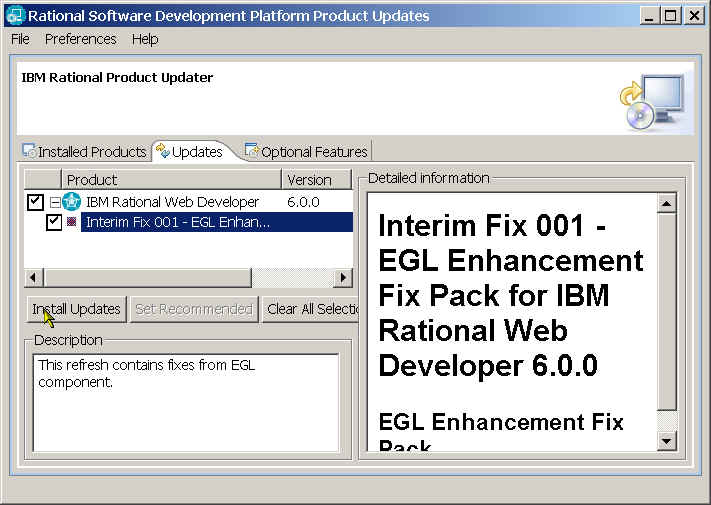
Task: Click the Optional Features tab icon
Action: pyautogui.click(x=251, y=150)
